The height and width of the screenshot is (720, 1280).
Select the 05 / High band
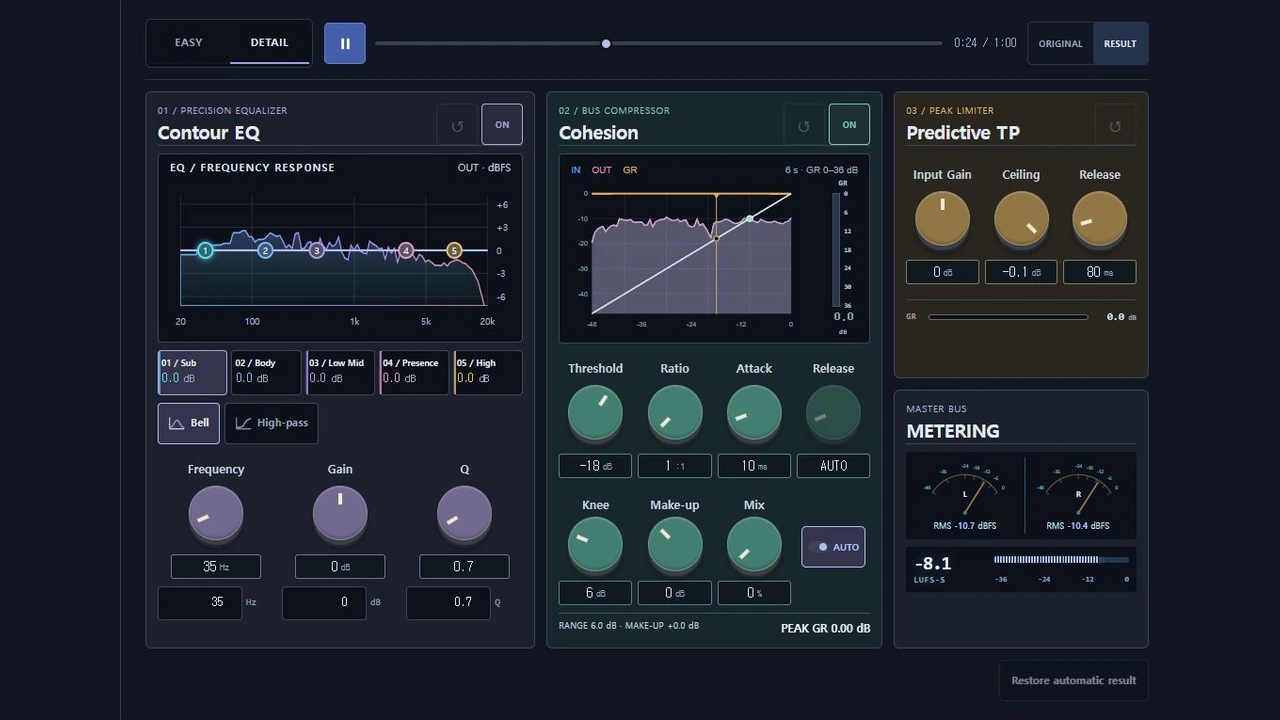coord(488,372)
